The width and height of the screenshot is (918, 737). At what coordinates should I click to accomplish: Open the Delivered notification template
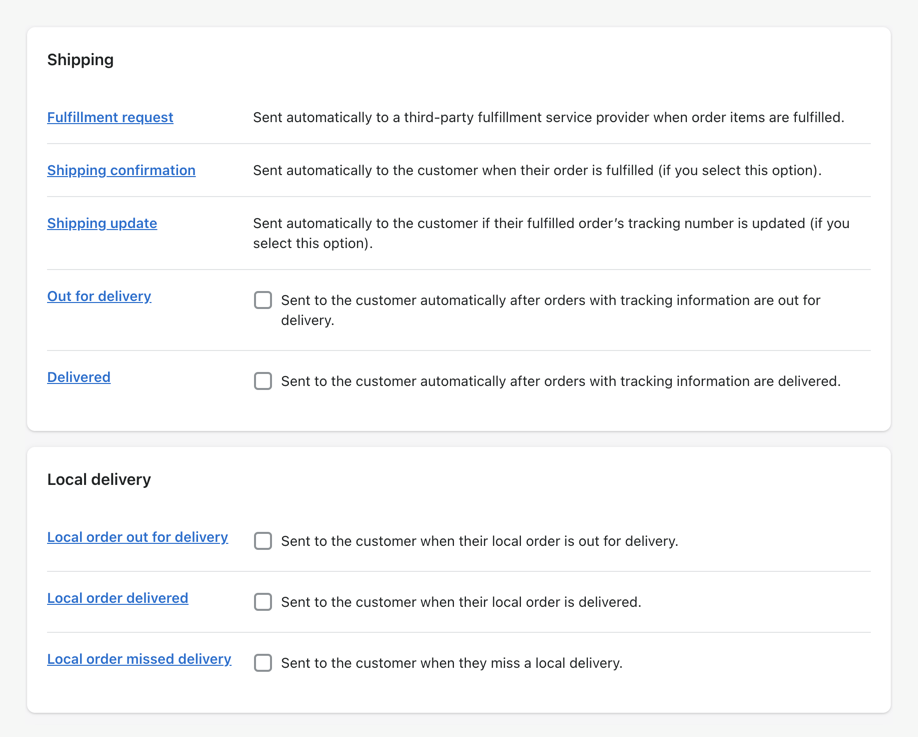point(78,377)
